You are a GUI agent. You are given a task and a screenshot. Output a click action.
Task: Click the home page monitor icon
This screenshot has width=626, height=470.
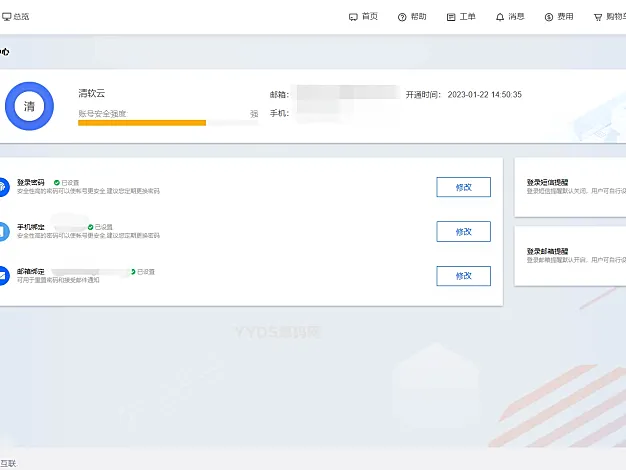[353, 17]
